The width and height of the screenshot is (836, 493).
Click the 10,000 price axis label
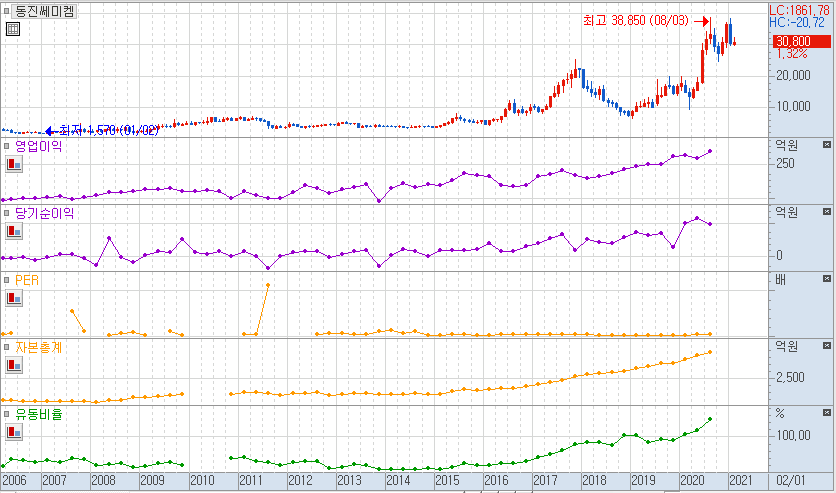pos(793,106)
